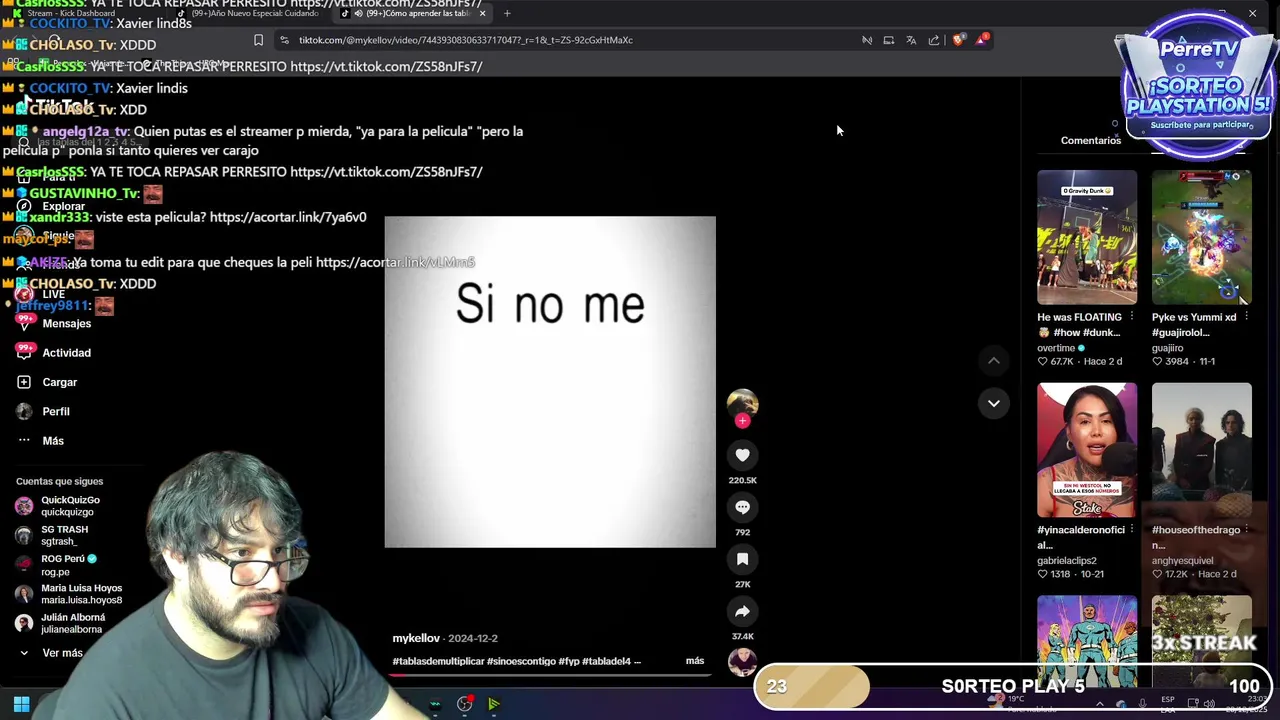The height and width of the screenshot is (720, 1280).
Task: Like the video with the heart icon
Action: pyautogui.click(x=742, y=455)
